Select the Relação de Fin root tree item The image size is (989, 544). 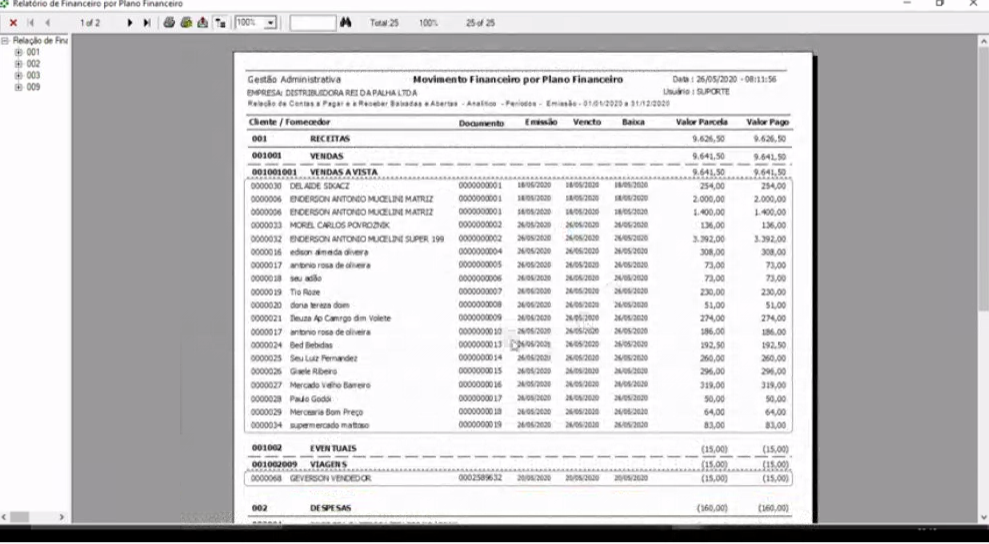click(x=40, y=40)
